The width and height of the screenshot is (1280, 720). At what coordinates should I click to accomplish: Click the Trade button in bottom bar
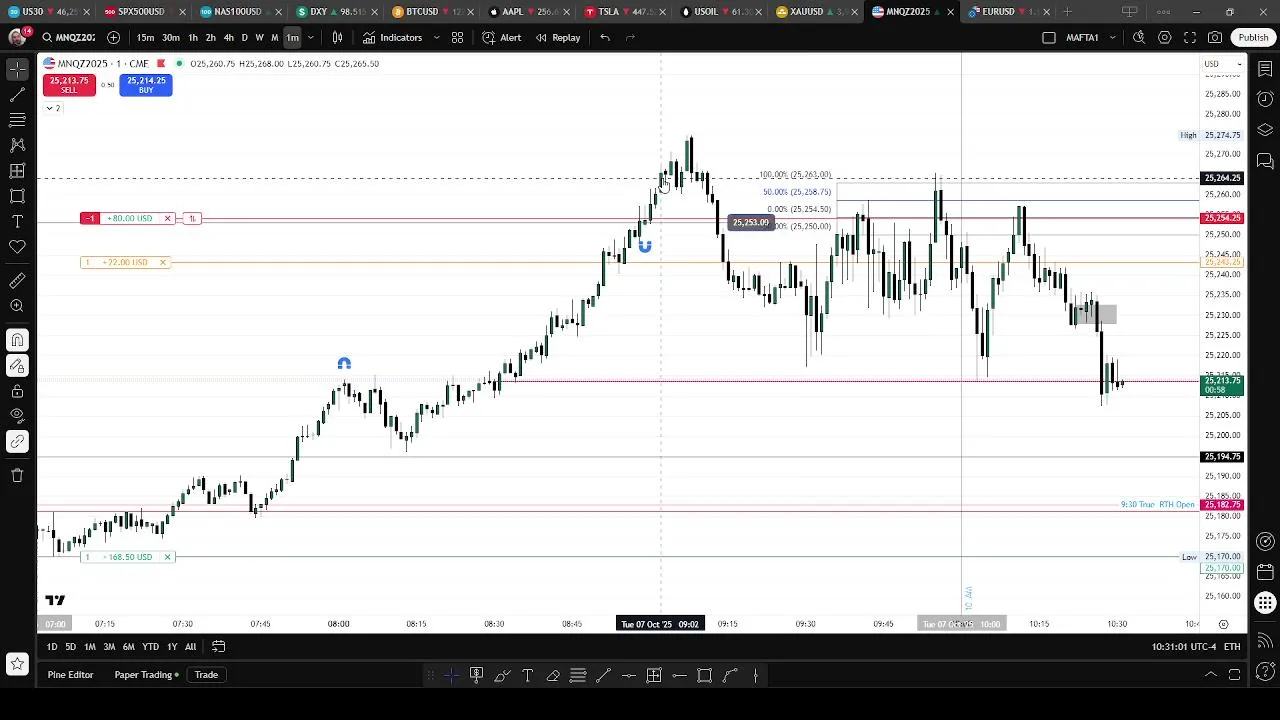tap(206, 675)
